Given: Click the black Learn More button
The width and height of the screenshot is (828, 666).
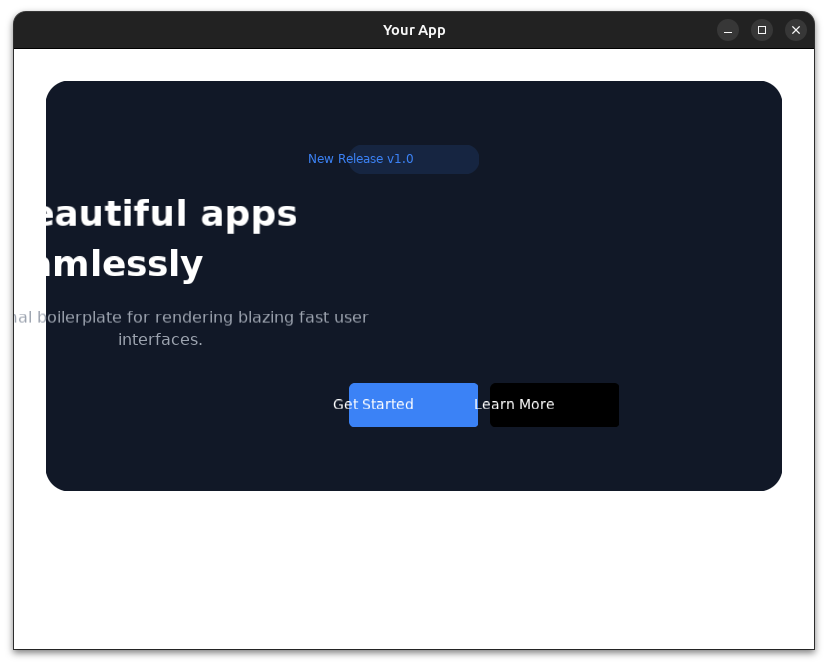Looking at the screenshot, I should click(x=554, y=405).
